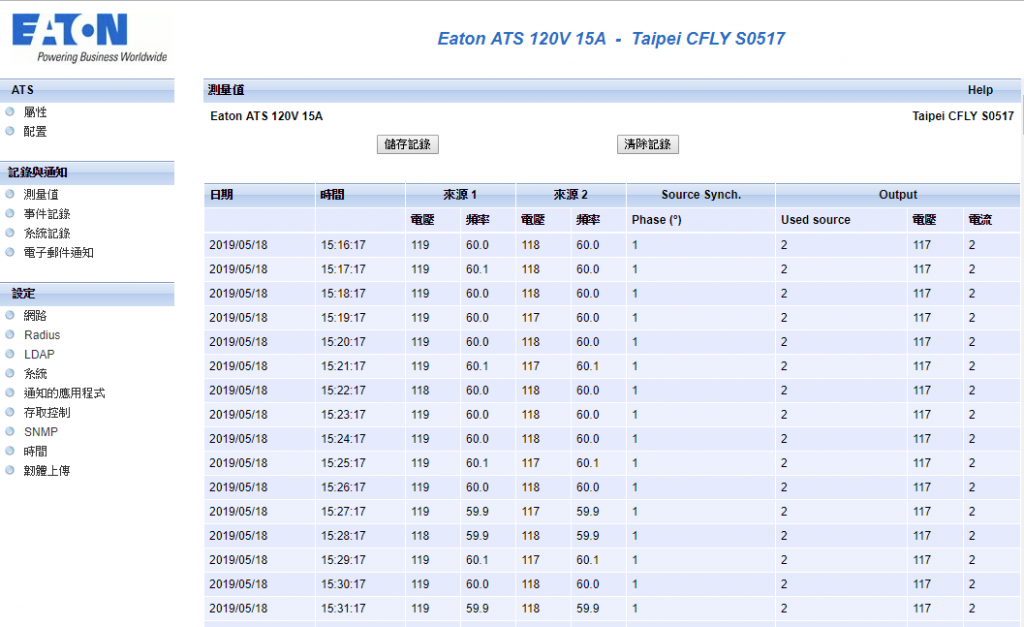This screenshot has height=627, width=1024.
Task: Click the time cell 15:17:17
Action: point(344,269)
